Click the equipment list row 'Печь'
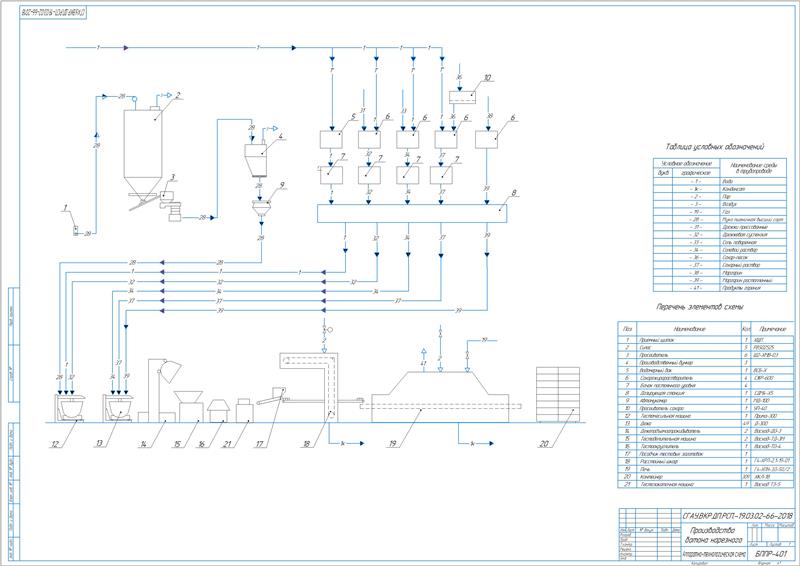Image resolution: width=800 pixels, height=566 pixels. pos(706,469)
